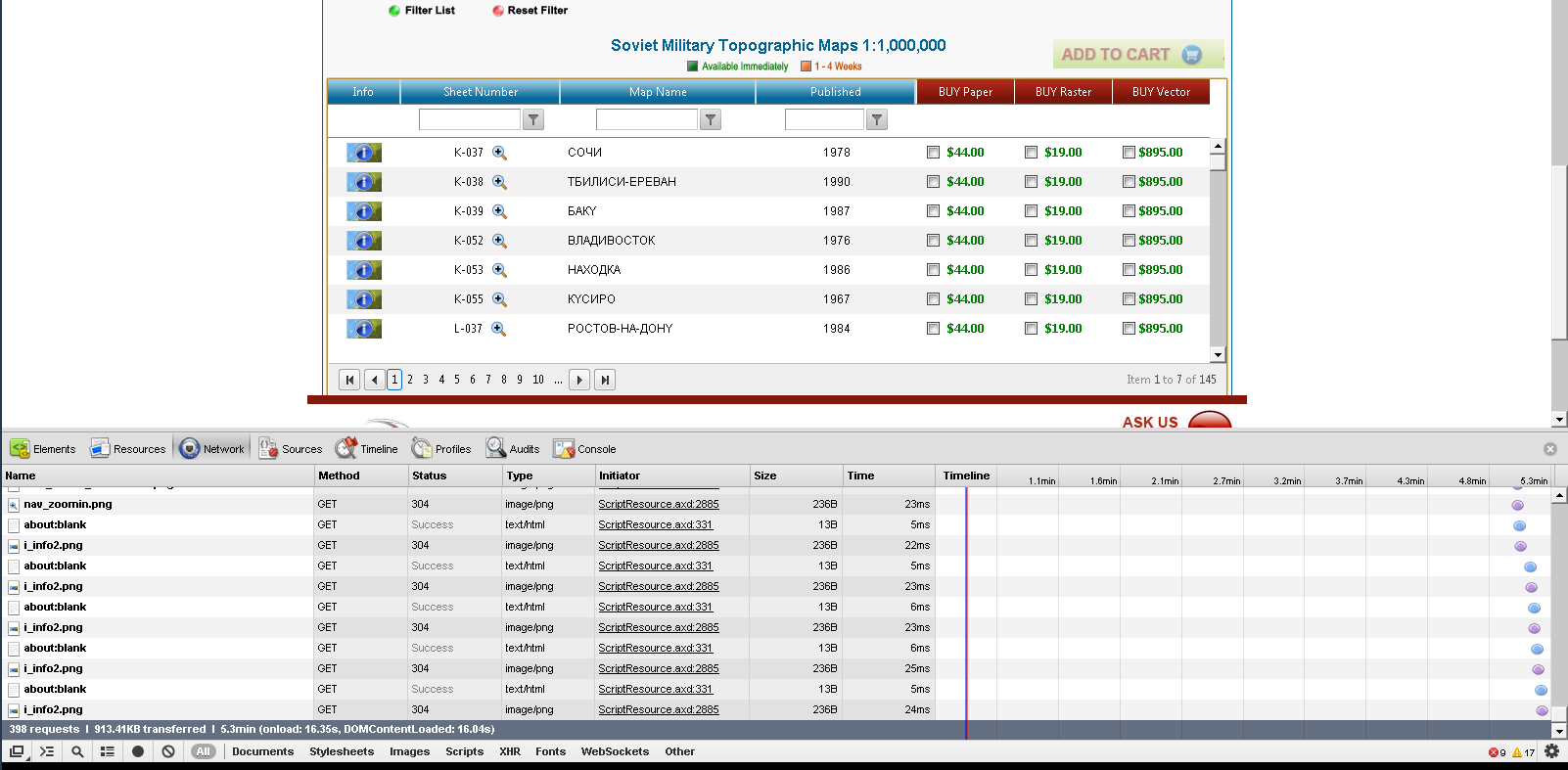Zoom to sheet K-037 with magnifier
1568x770 pixels.
point(499,153)
